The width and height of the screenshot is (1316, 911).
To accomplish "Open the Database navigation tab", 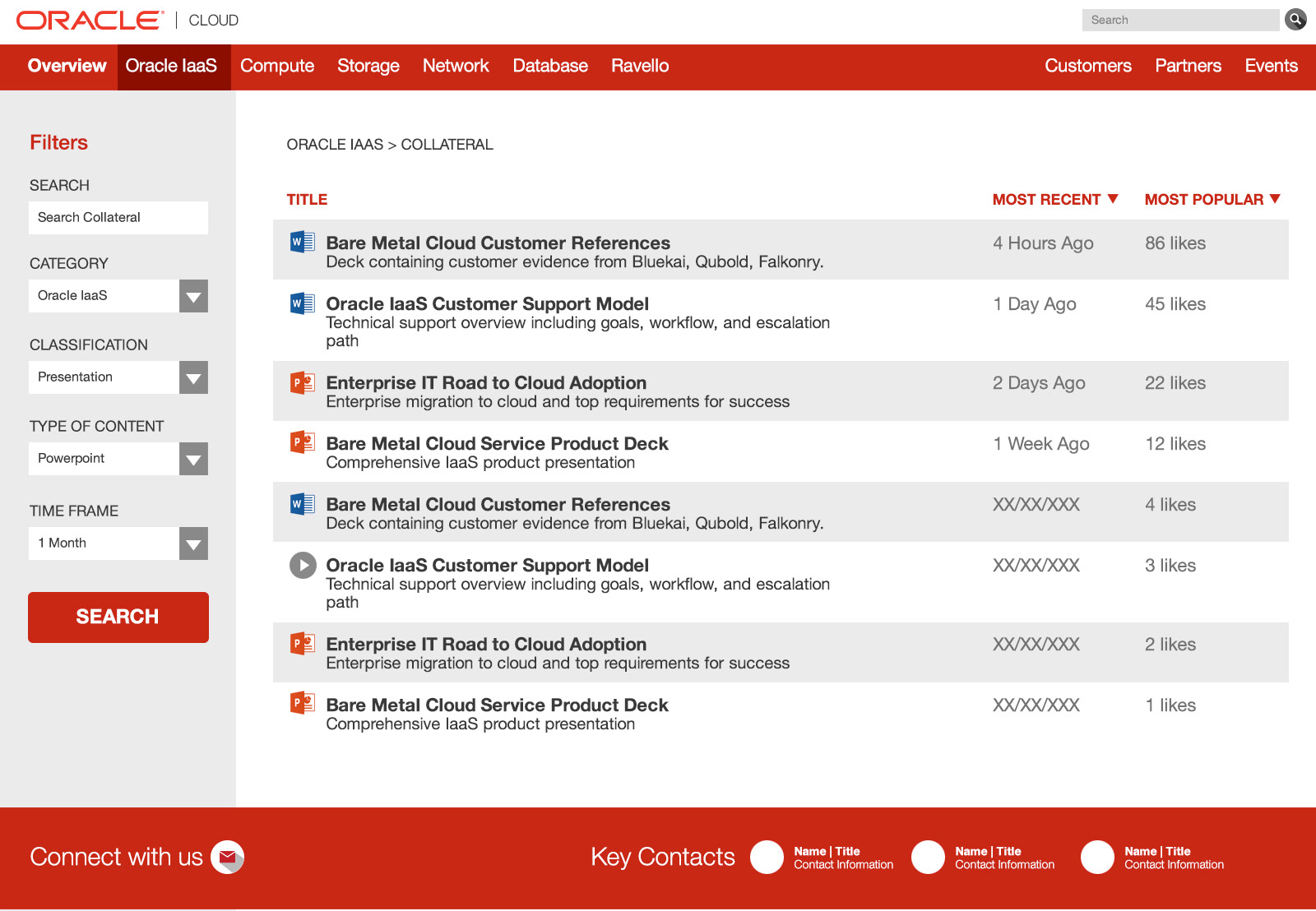I will [550, 67].
